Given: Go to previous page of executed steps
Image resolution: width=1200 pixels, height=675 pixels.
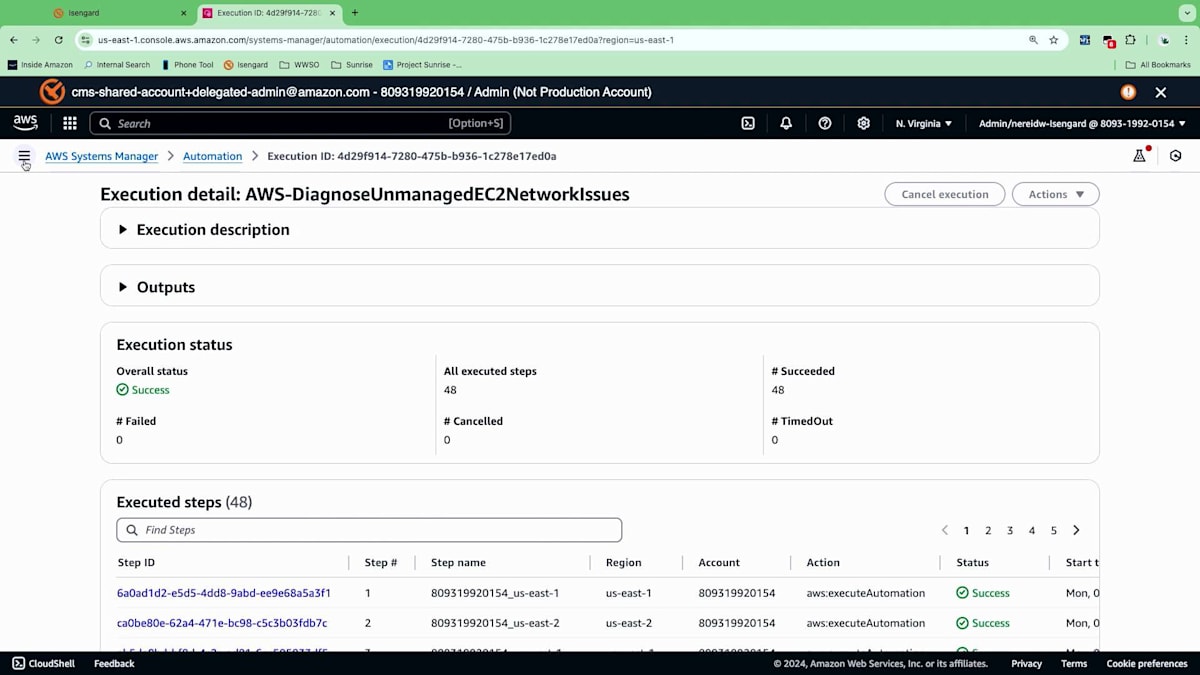Looking at the screenshot, I should 944,530.
